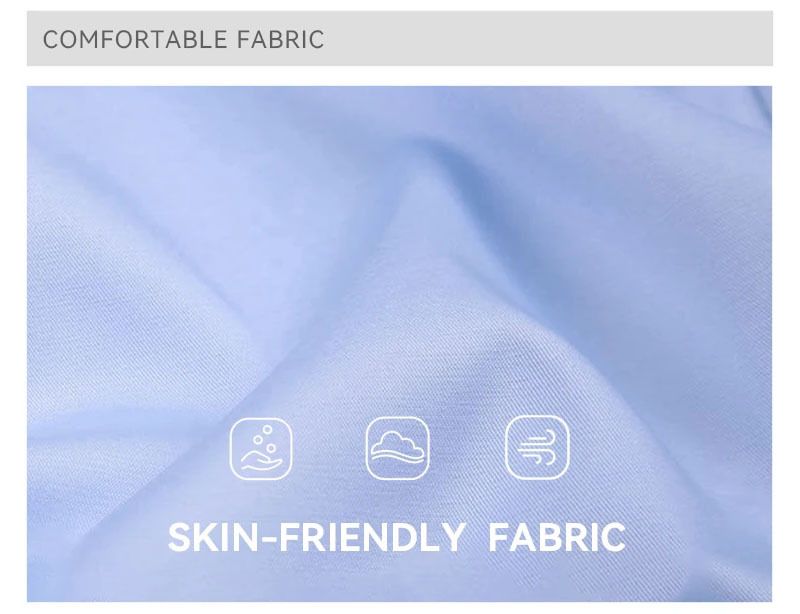Select the white word FABRIC in caption

(557, 537)
